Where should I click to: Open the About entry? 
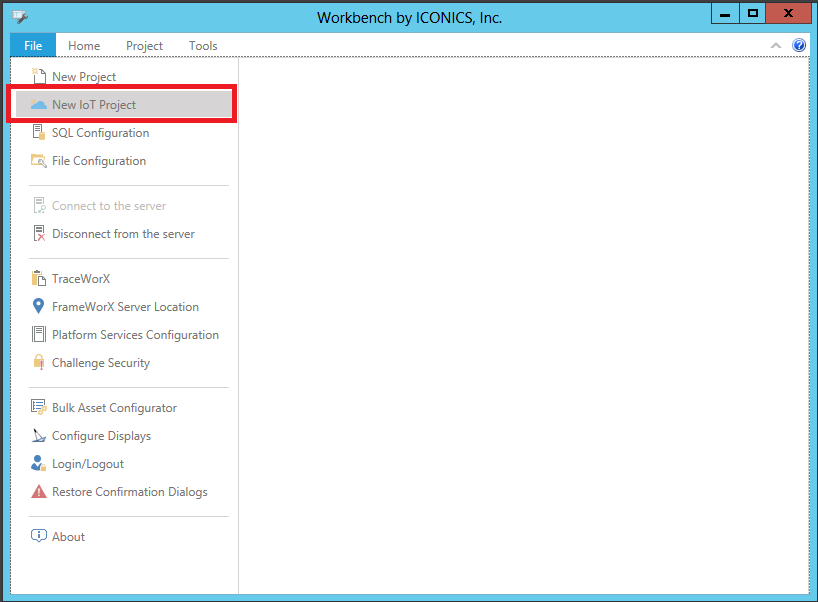pyautogui.click(x=124, y=536)
